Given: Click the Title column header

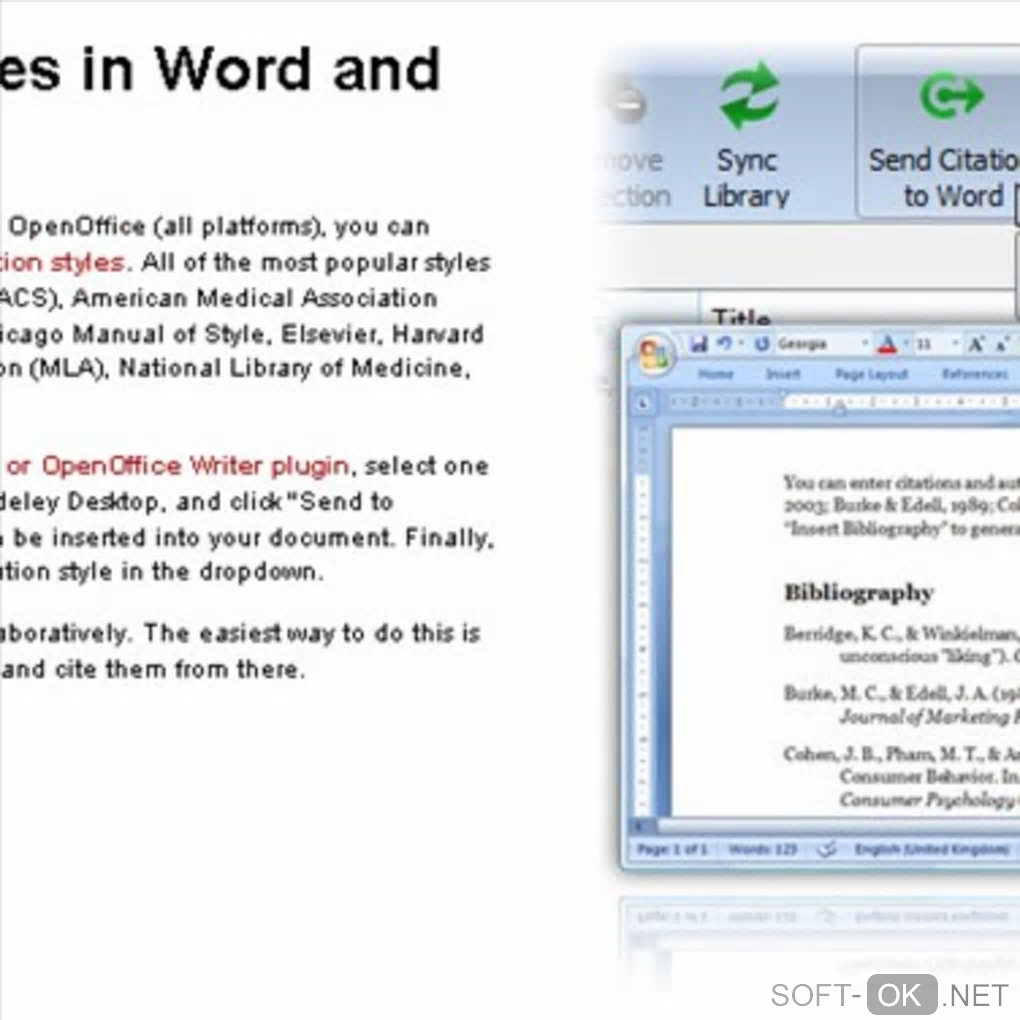Looking at the screenshot, I should [x=742, y=317].
